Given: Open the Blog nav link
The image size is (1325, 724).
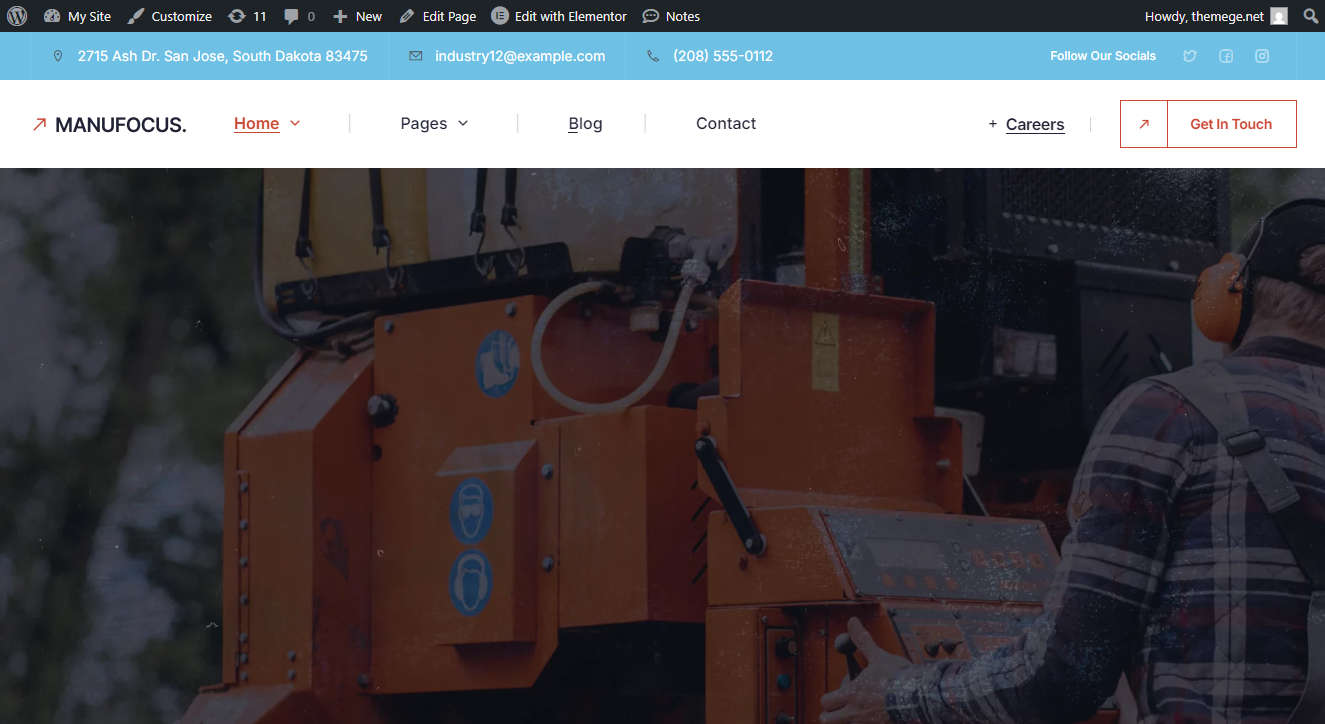Looking at the screenshot, I should coord(585,123).
